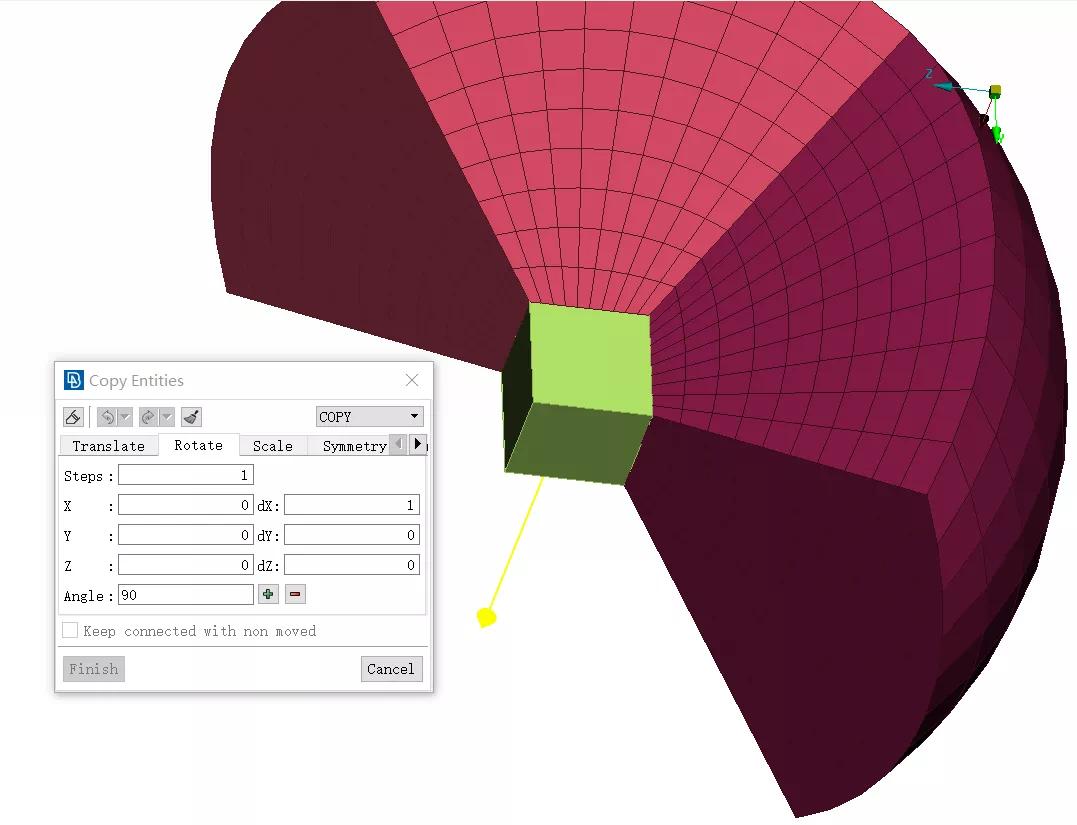Click the X coordinate field
1077x825 pixels.
pyautogui.click(x=186, y=506)
